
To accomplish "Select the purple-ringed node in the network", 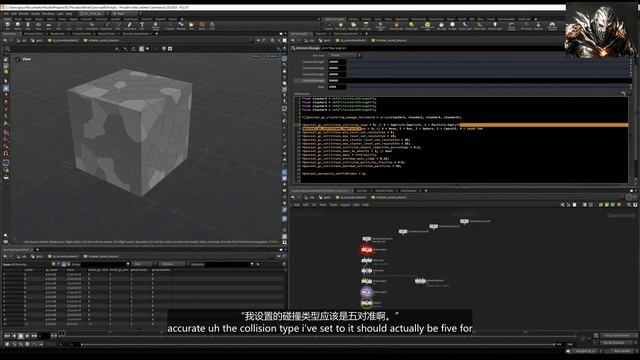I will [x=367, y=292].
